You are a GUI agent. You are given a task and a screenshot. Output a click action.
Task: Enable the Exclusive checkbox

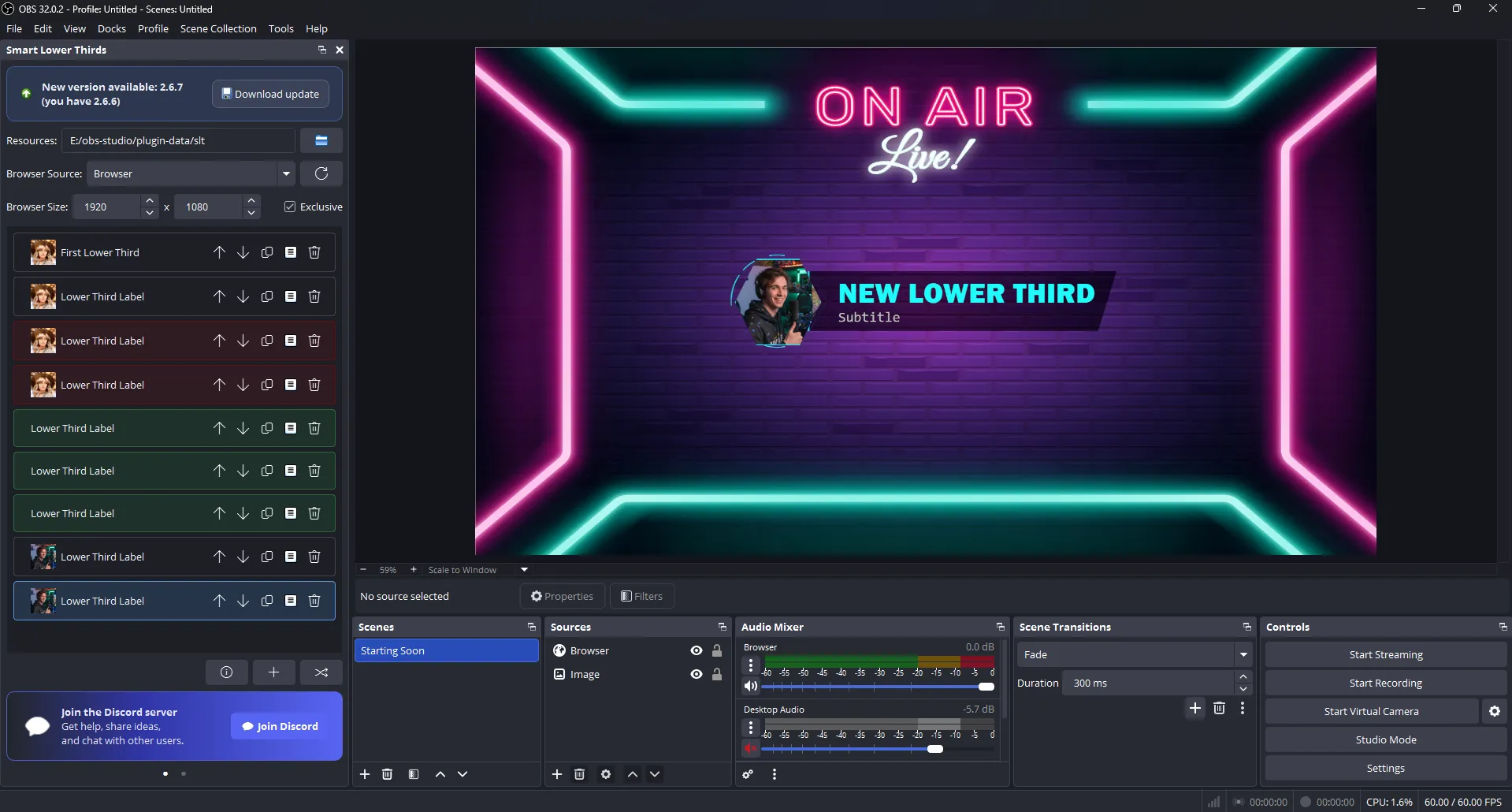click(291, 206)
